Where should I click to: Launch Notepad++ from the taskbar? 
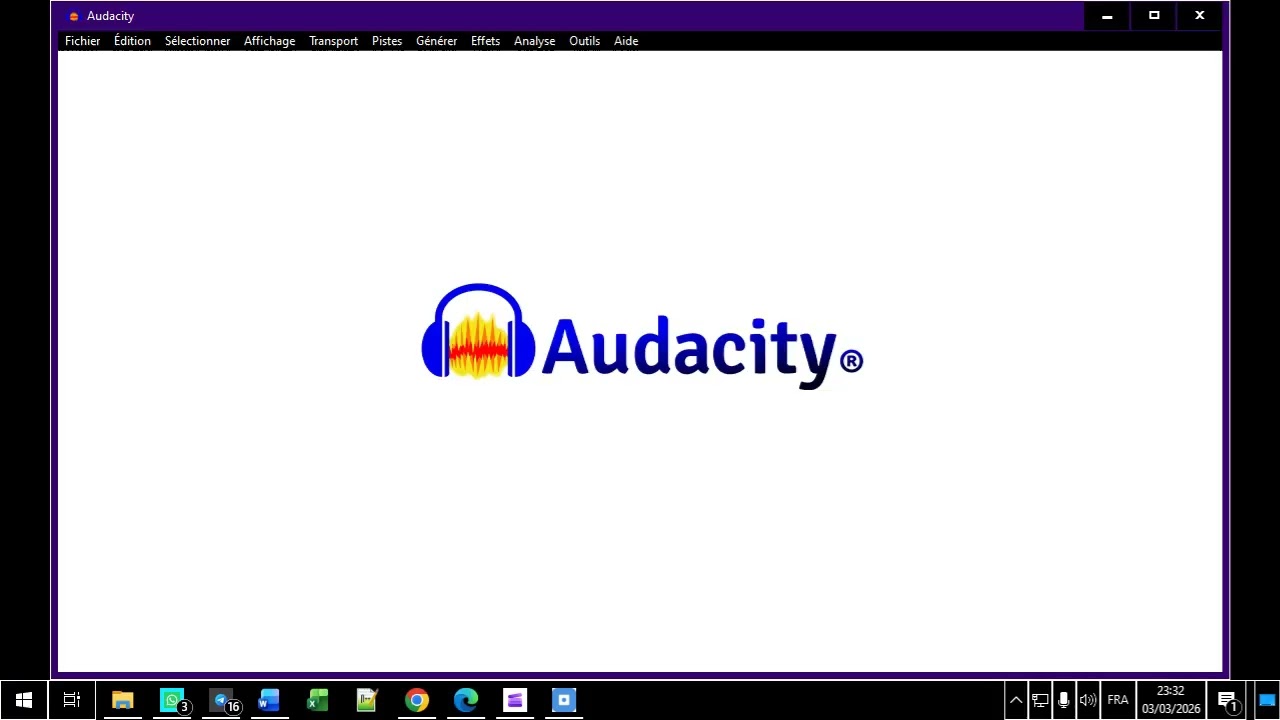[367, 700]
